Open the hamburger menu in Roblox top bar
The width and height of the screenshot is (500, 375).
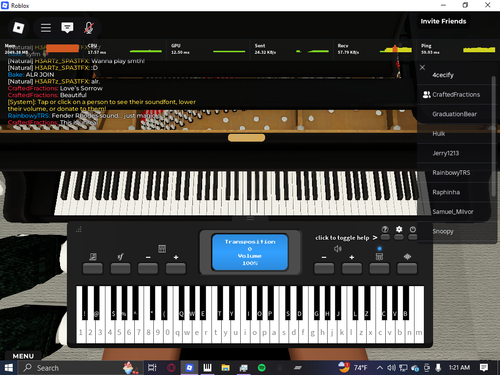click(46, 28)
